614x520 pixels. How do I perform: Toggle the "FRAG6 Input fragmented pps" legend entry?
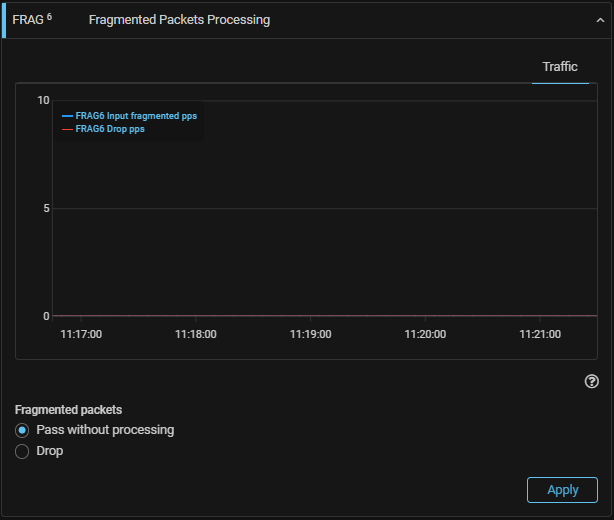(x=136, y=116)
